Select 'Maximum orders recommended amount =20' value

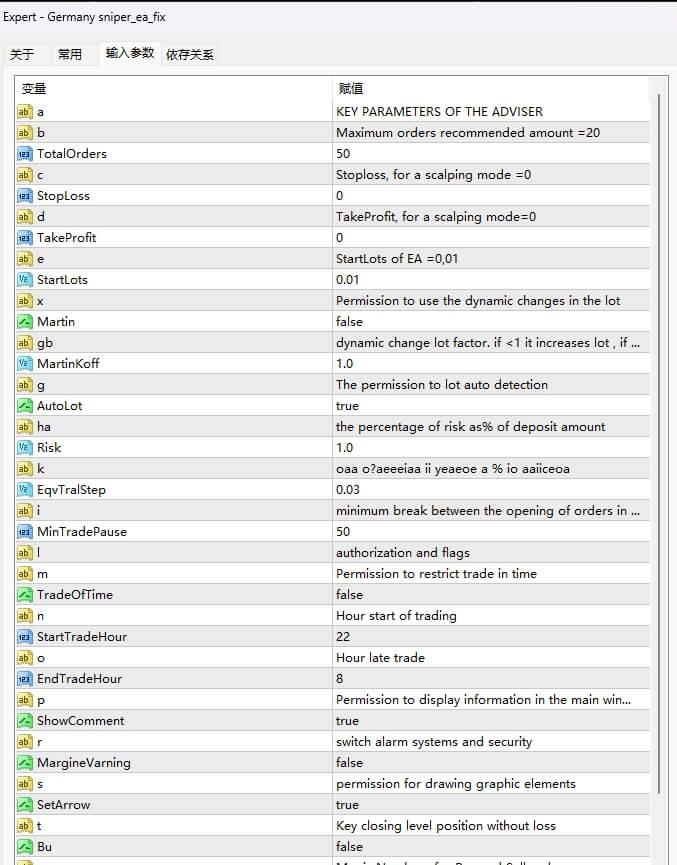coord(468,133)
